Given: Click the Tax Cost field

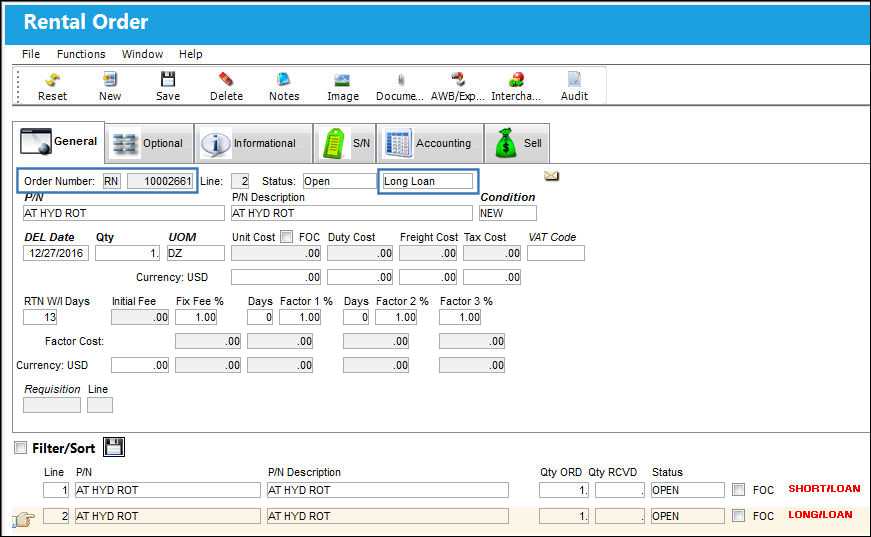Looking at the screenshot, I should click(492, 253).
